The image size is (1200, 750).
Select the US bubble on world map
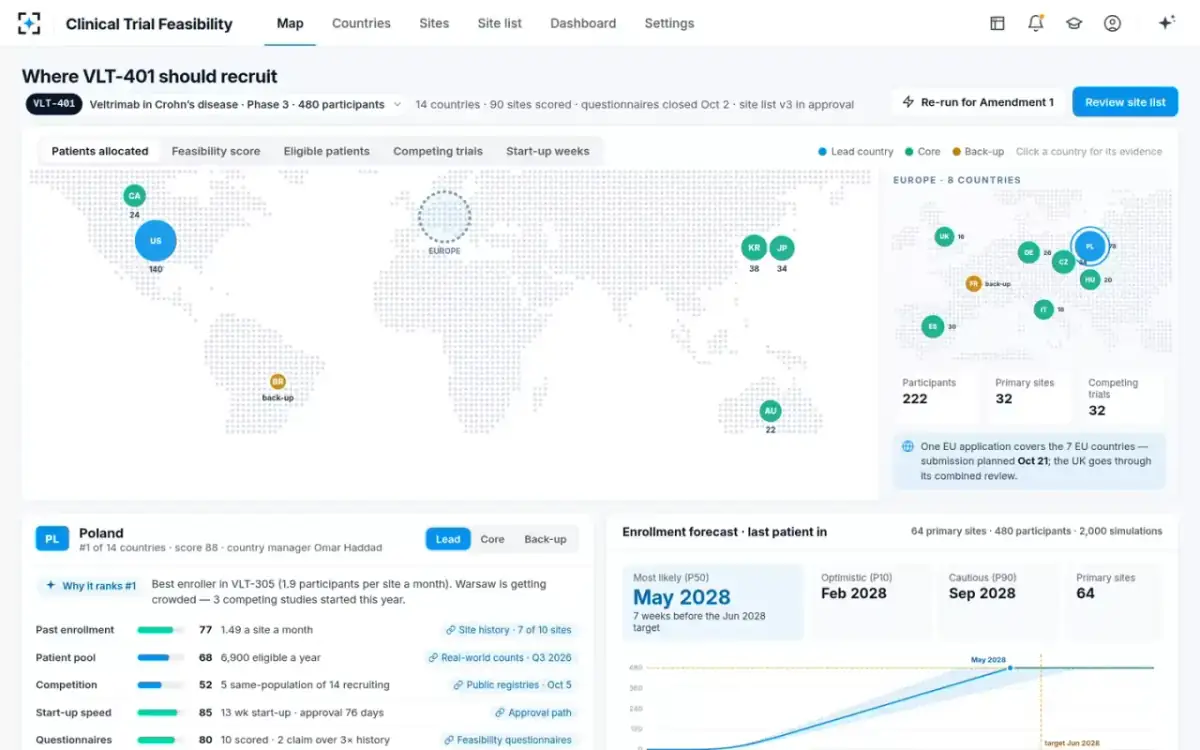[156, 241]
